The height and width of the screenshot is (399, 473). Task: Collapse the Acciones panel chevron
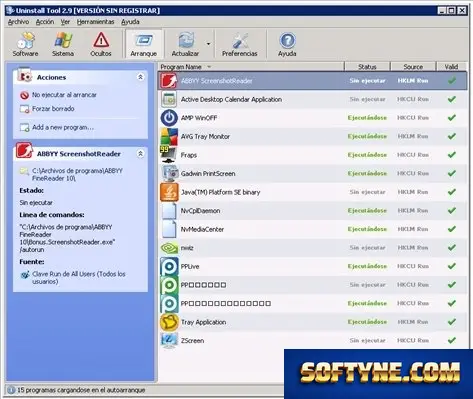[140, 77]
